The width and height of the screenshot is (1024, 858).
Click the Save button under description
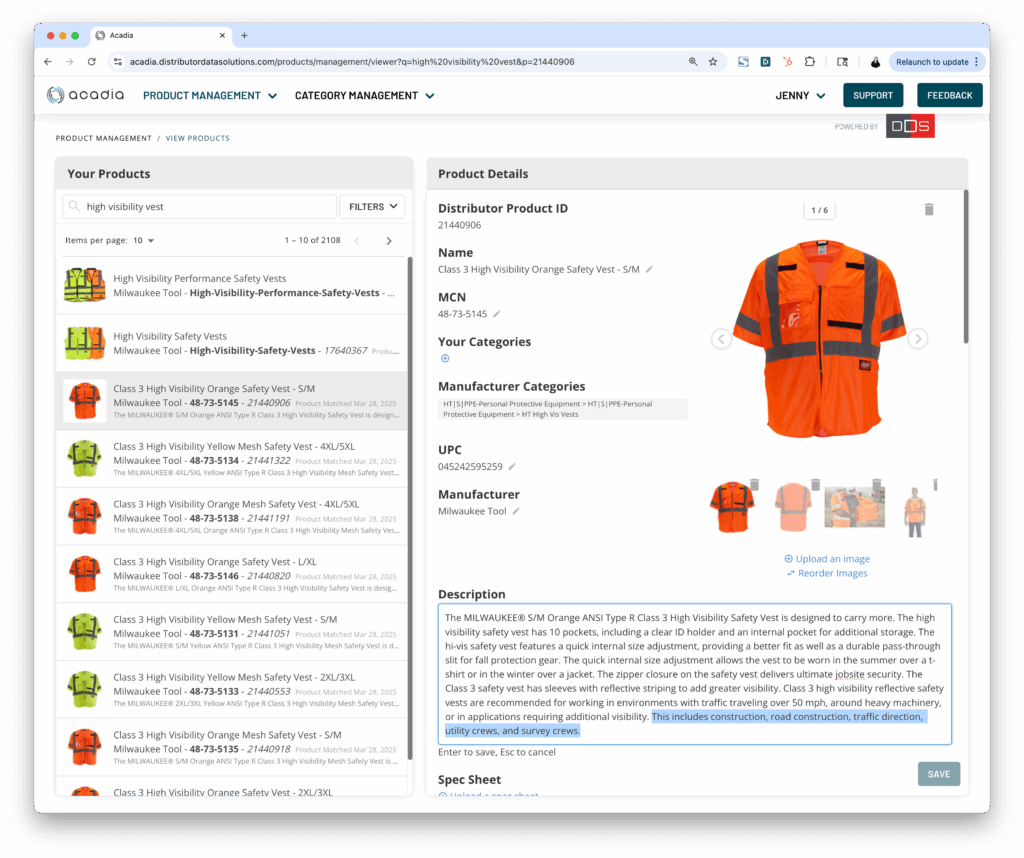[938, 774]
